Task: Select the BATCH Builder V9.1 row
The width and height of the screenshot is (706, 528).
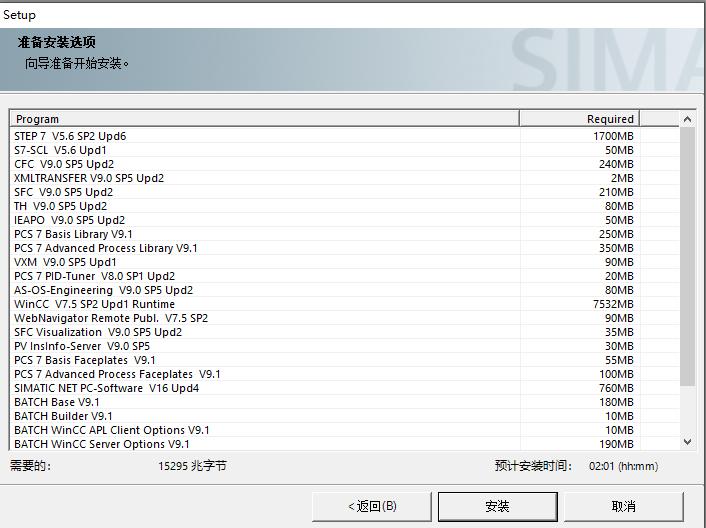Action: pos(344,416)
